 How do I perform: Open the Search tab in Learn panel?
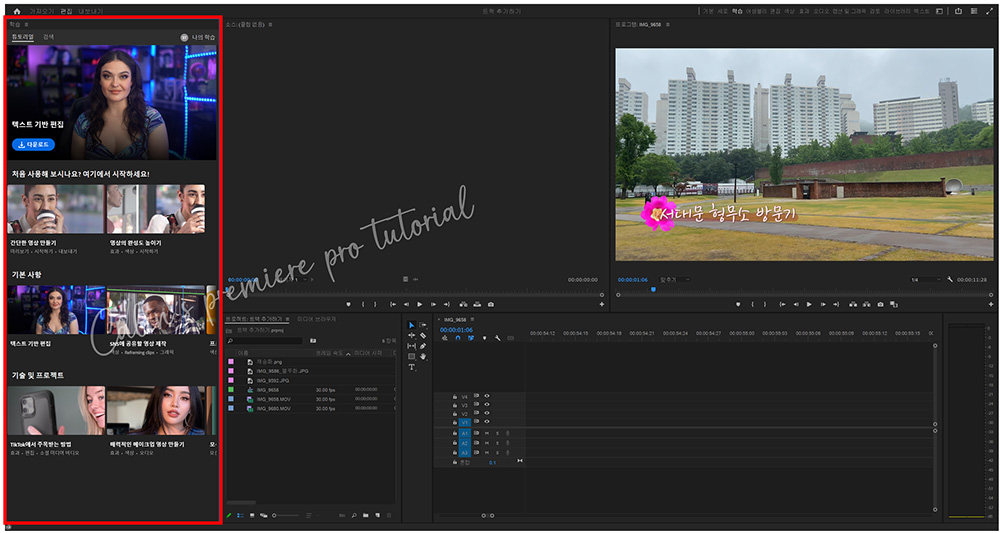tap(48, 37)
